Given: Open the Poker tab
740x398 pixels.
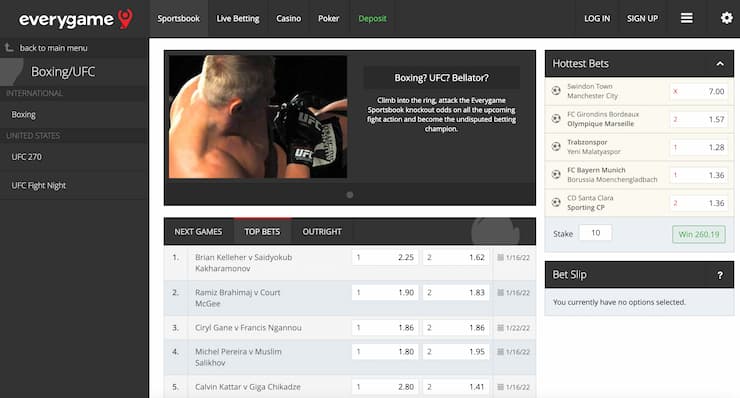Looking at the screenshot, I should coord(328,18).
